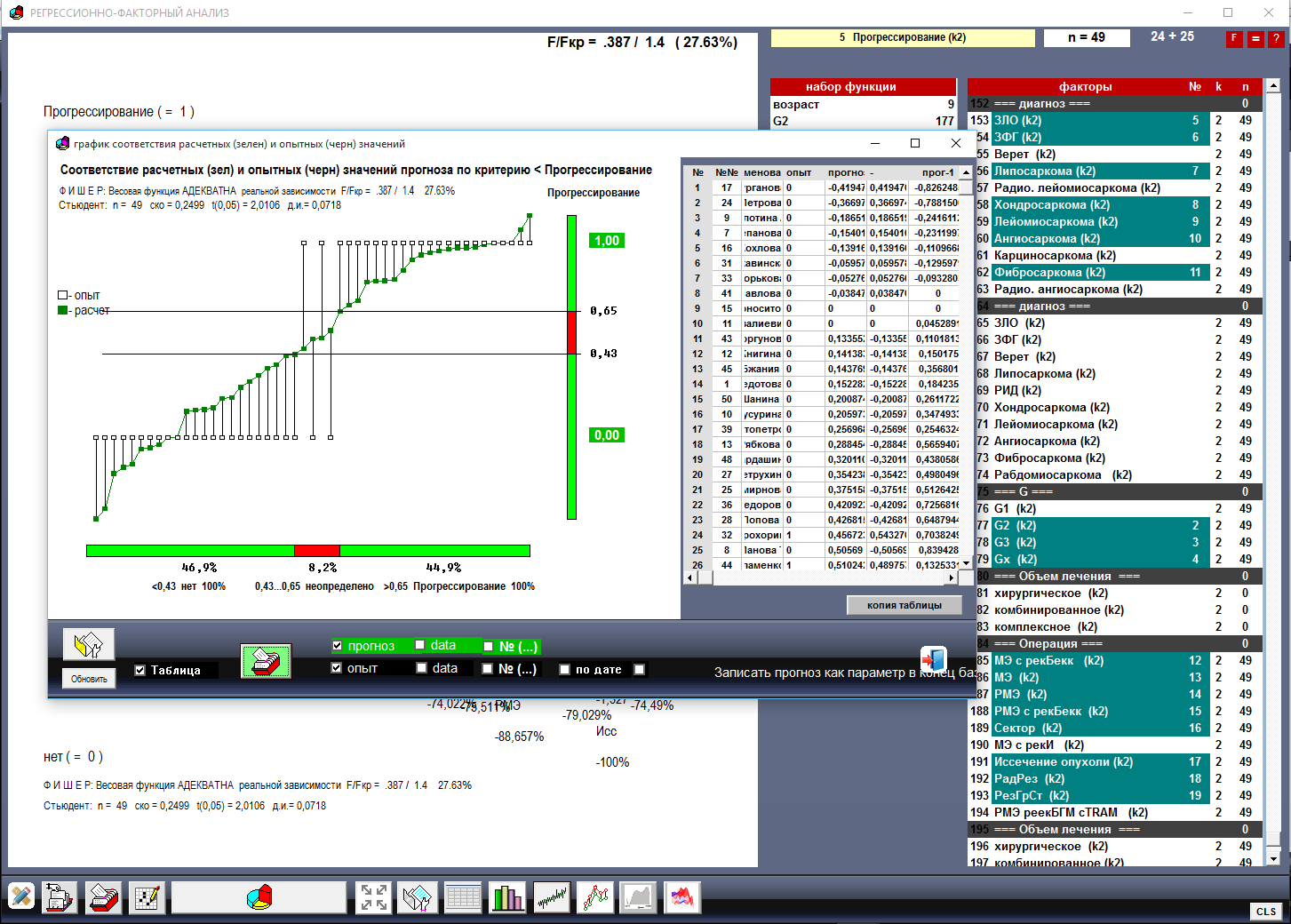Click the green card-file button in dialog
This screenshot has height=924, width=1291.
[266, 662]
